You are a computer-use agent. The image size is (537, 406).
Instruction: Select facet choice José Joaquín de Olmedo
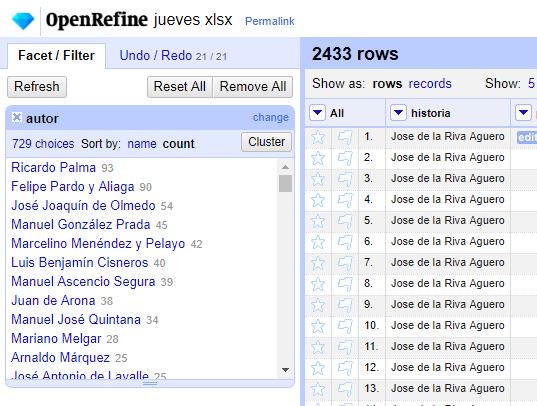tap(83, 206)
